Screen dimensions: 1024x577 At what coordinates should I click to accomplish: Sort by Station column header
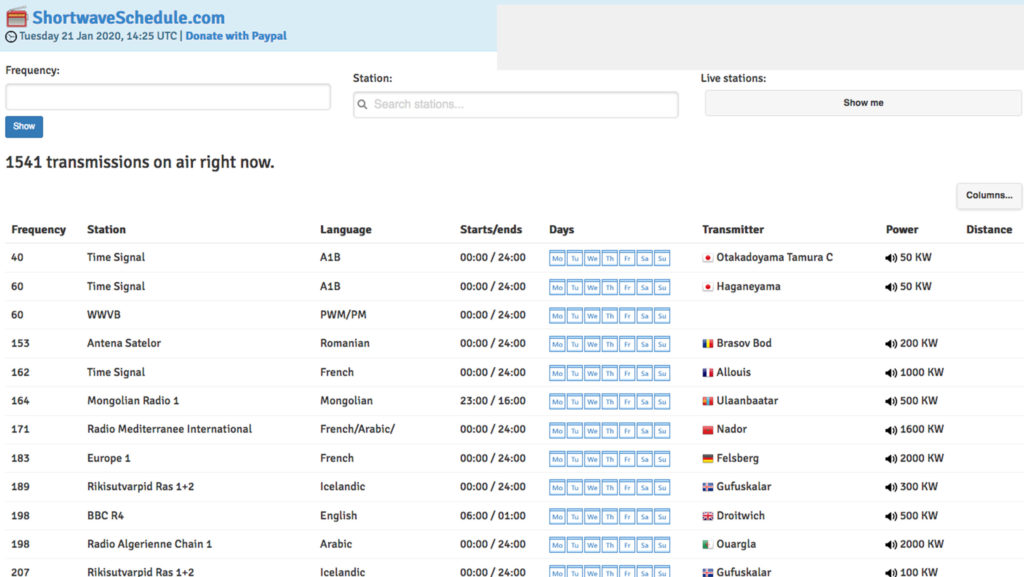106,230
